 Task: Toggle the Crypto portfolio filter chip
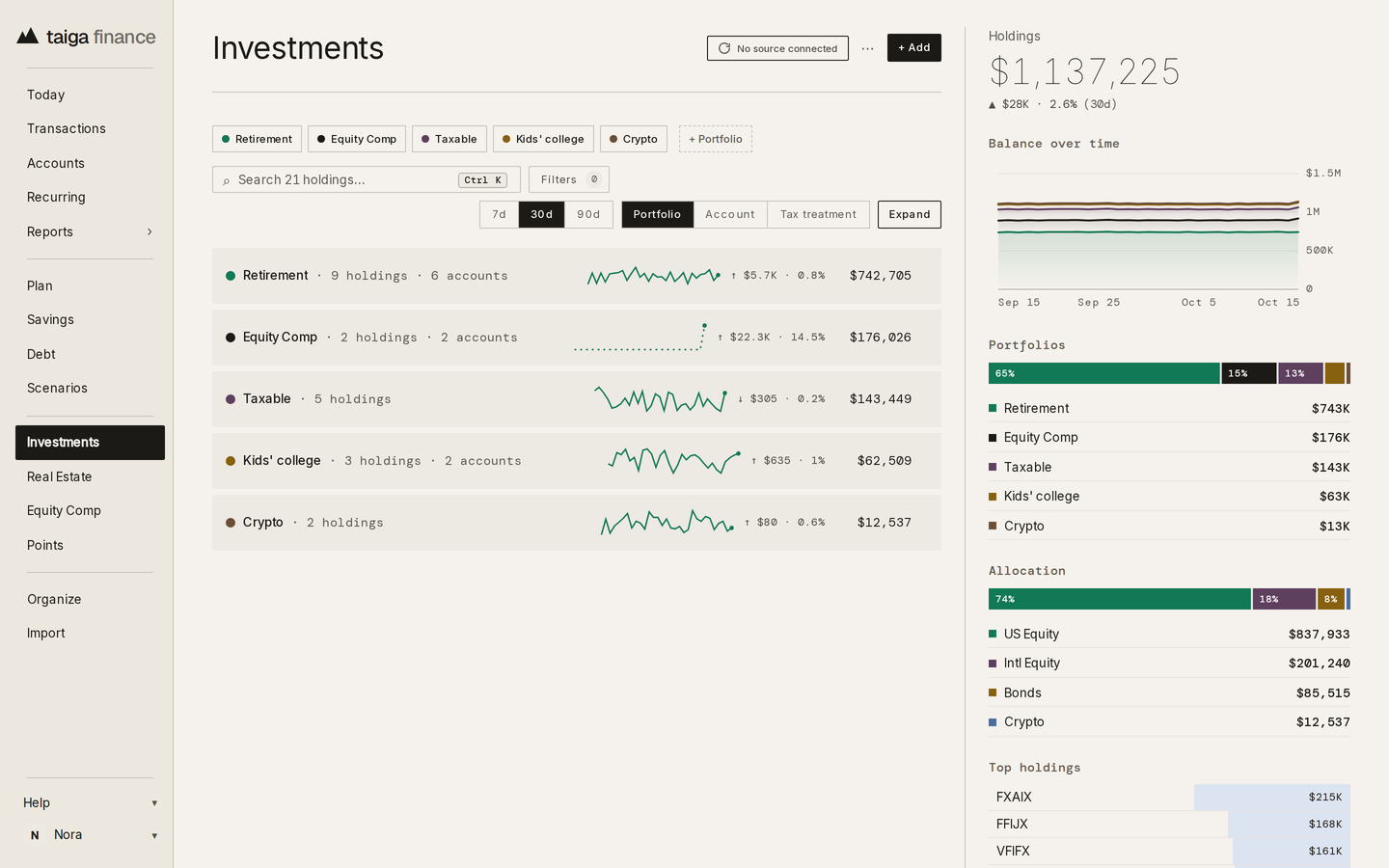click(x=634, y=139)
